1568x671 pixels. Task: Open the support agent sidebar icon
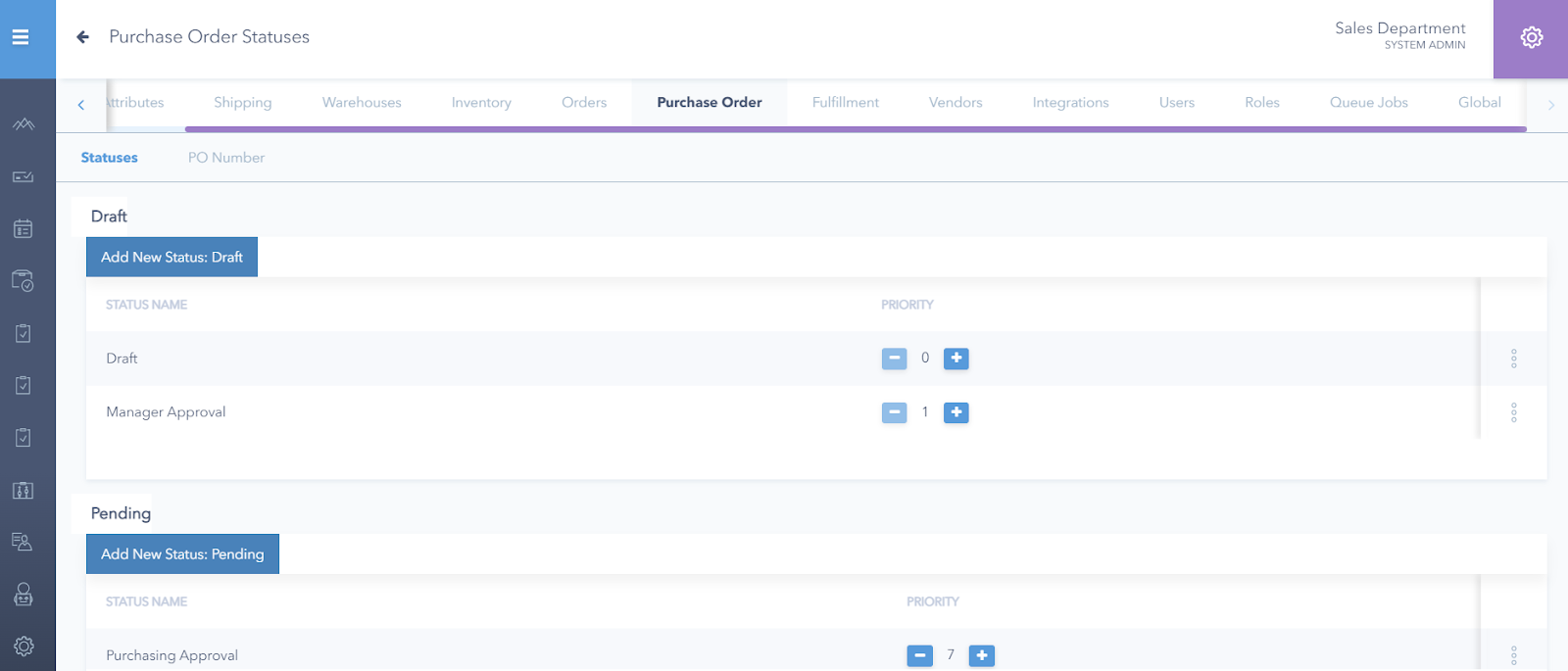(24, 594)
